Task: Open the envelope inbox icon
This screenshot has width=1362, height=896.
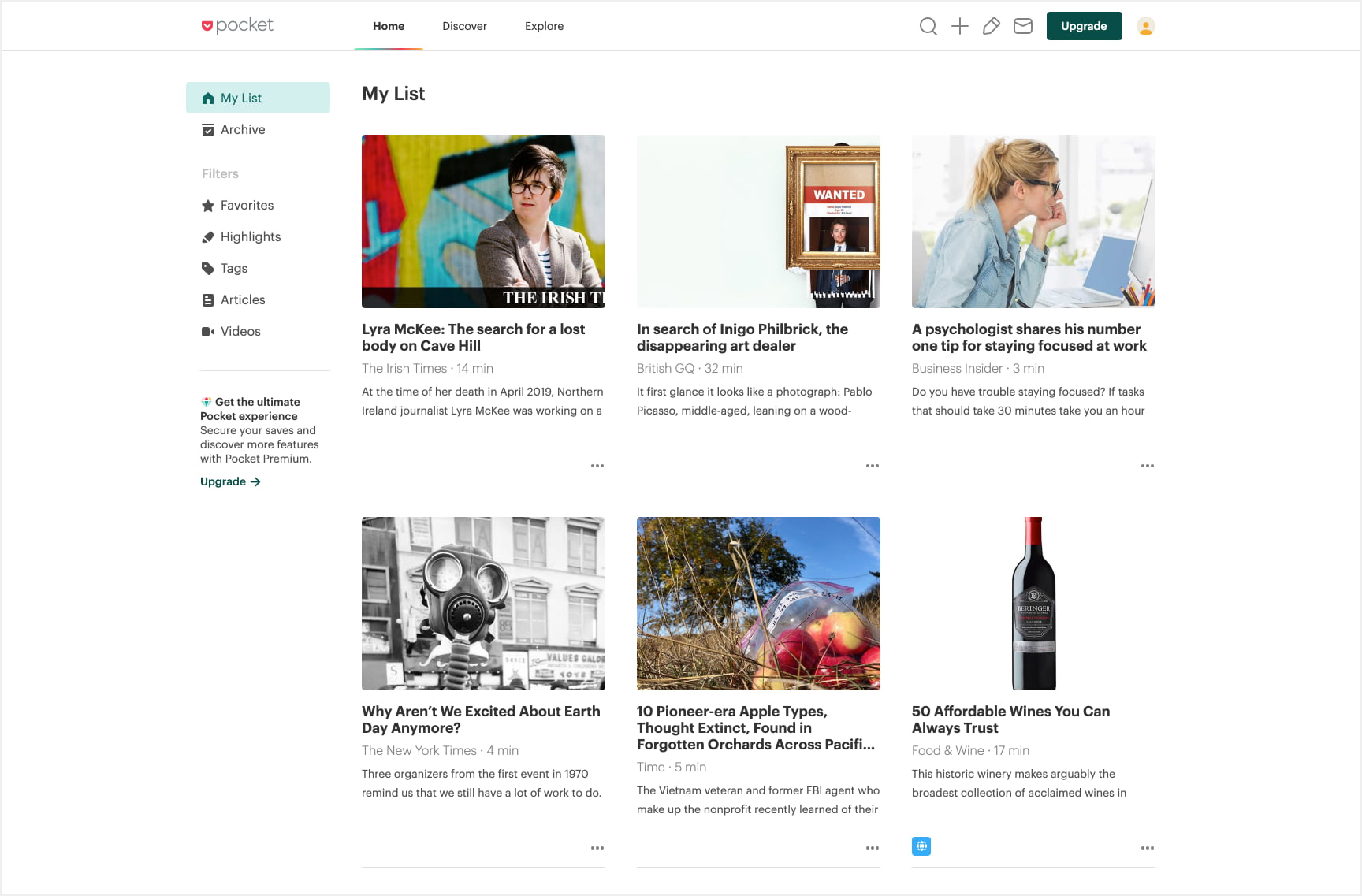Action: pyautogui.click(x=1023, y=26)
